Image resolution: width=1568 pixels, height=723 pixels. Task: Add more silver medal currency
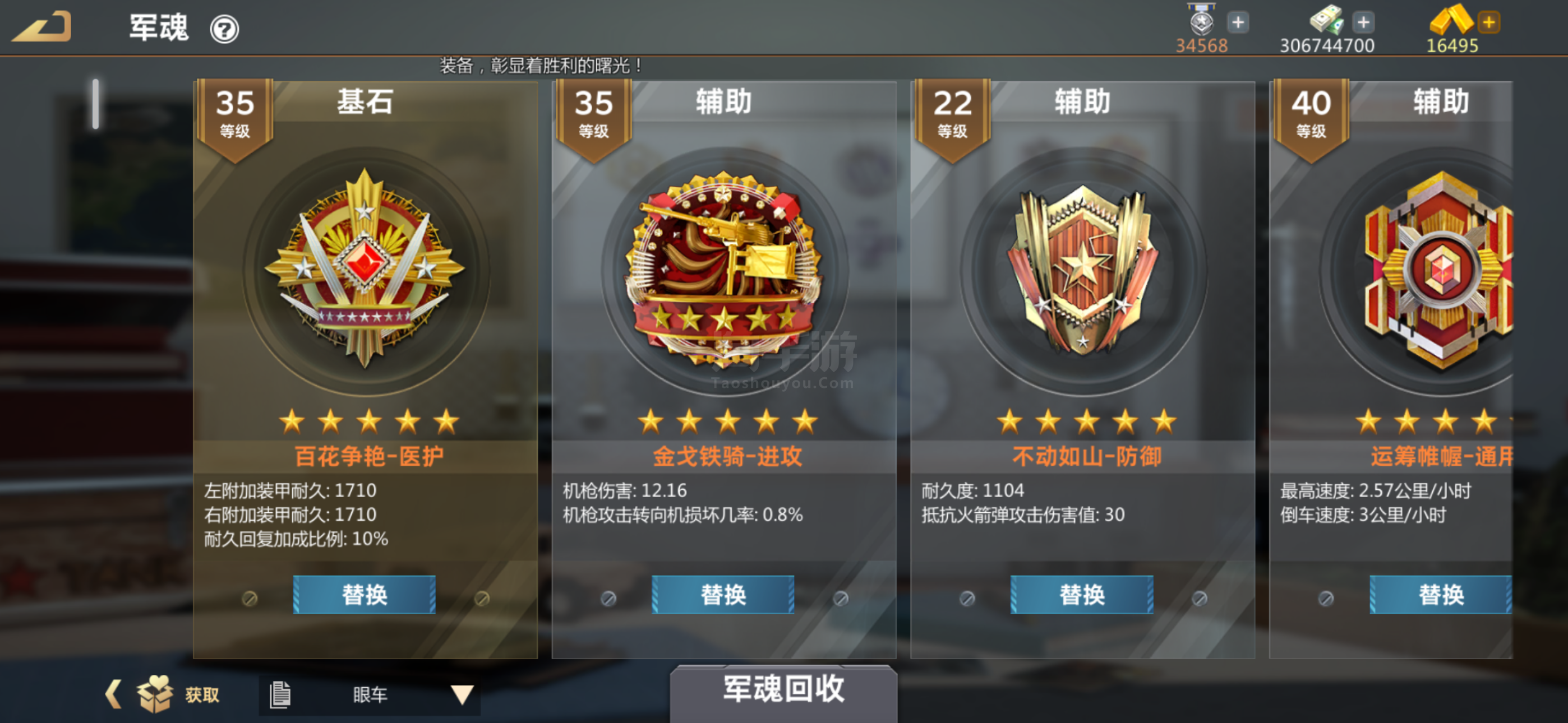click(1238, 22)
